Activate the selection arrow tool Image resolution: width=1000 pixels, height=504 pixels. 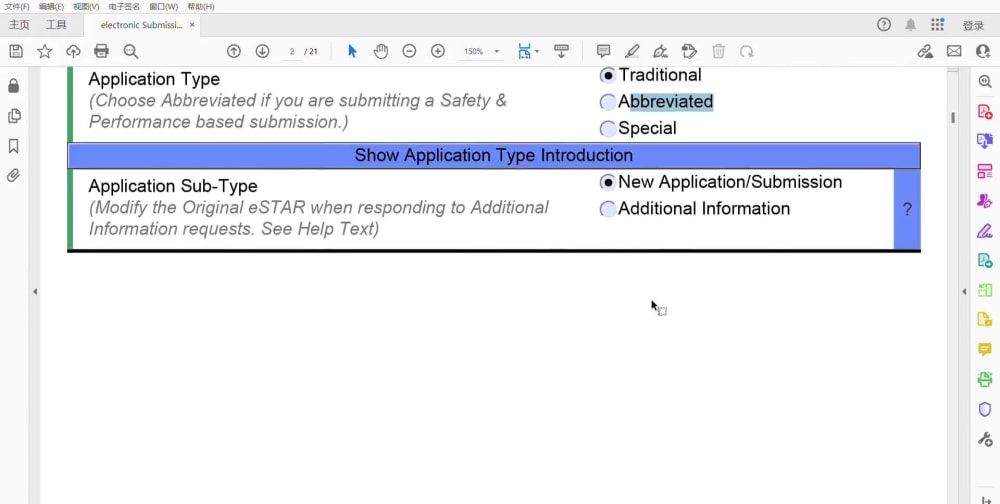pyautogui.click(x=352, y=51)
